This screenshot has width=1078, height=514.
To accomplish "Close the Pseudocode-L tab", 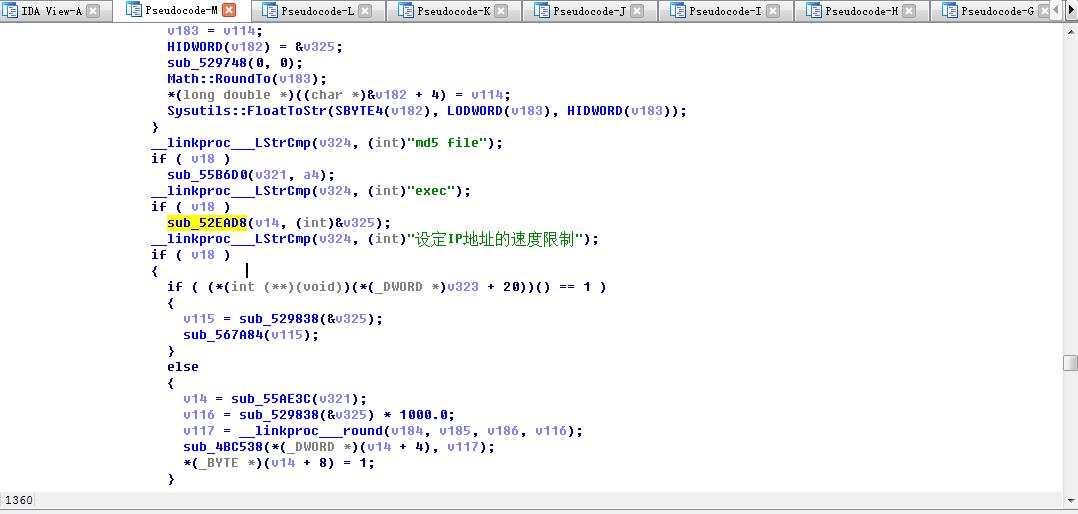I will coord(365,11).
